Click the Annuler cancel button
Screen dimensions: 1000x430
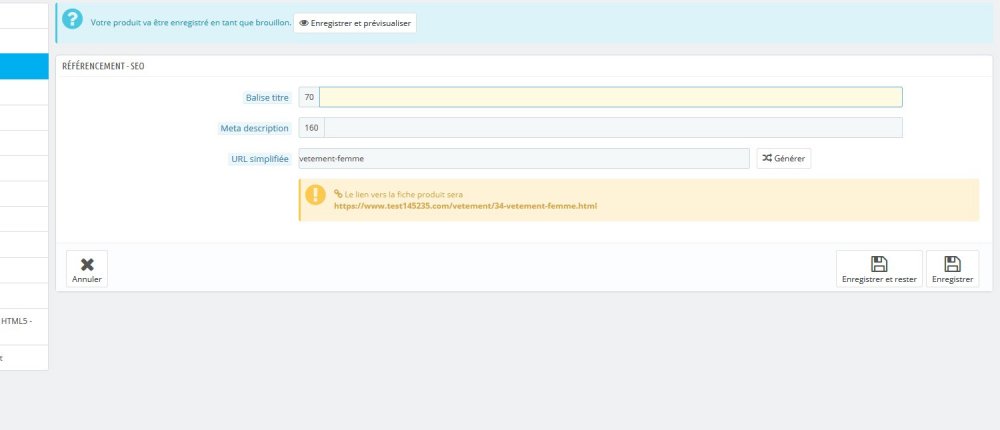tap(87, 269)
